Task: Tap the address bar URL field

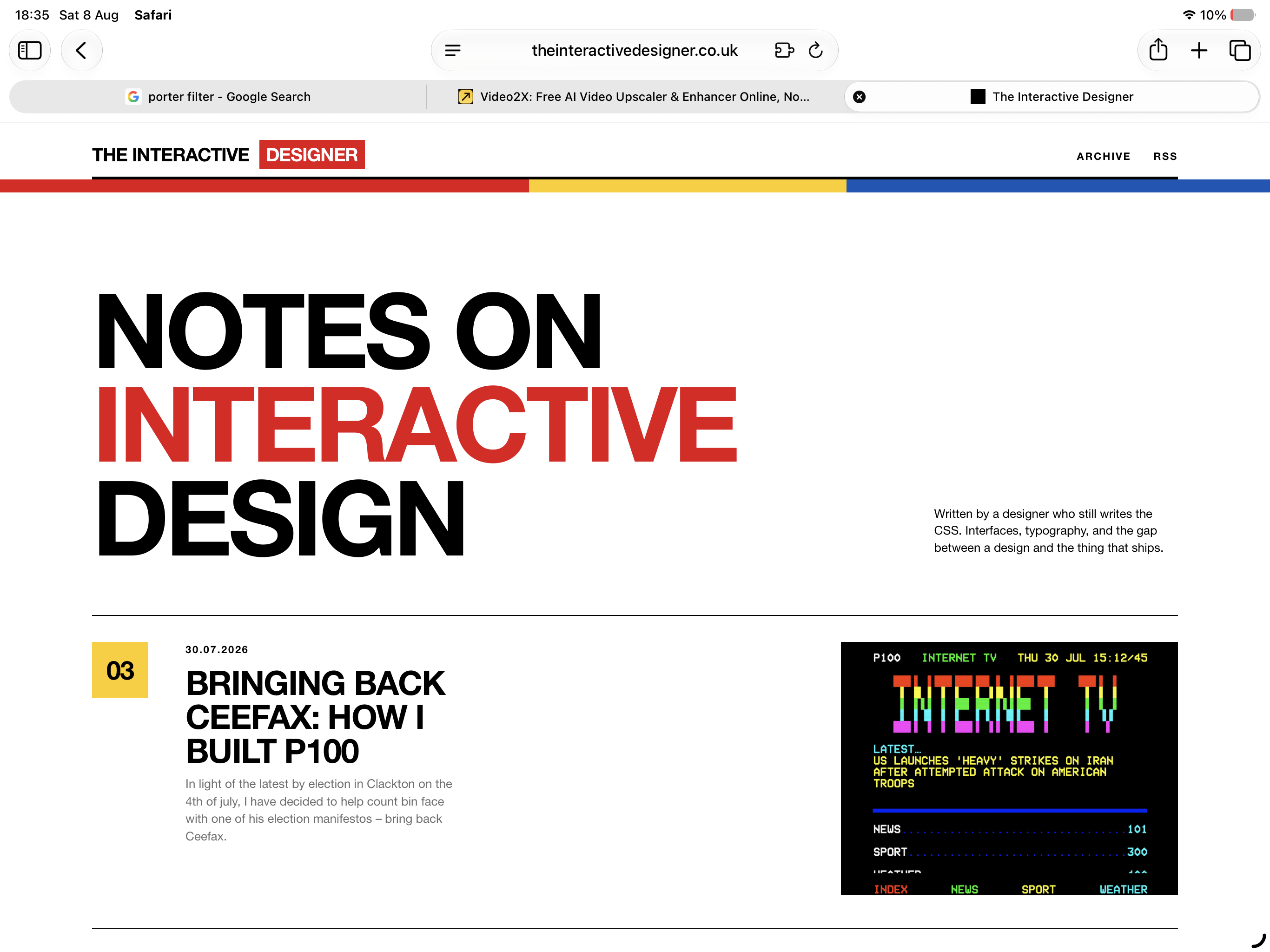Action: (x=635, y=51)
